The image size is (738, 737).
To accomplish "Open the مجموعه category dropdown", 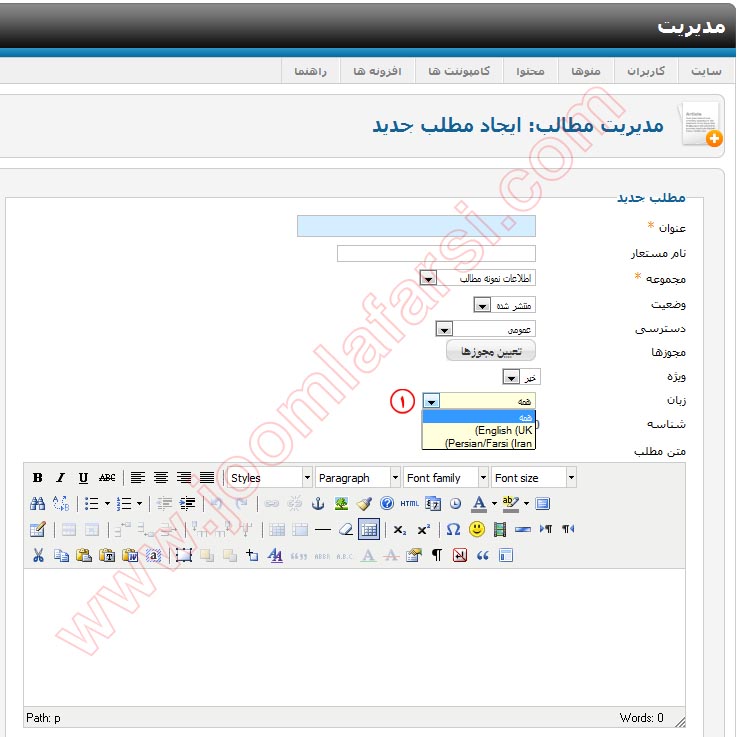I will pos(478,278).
